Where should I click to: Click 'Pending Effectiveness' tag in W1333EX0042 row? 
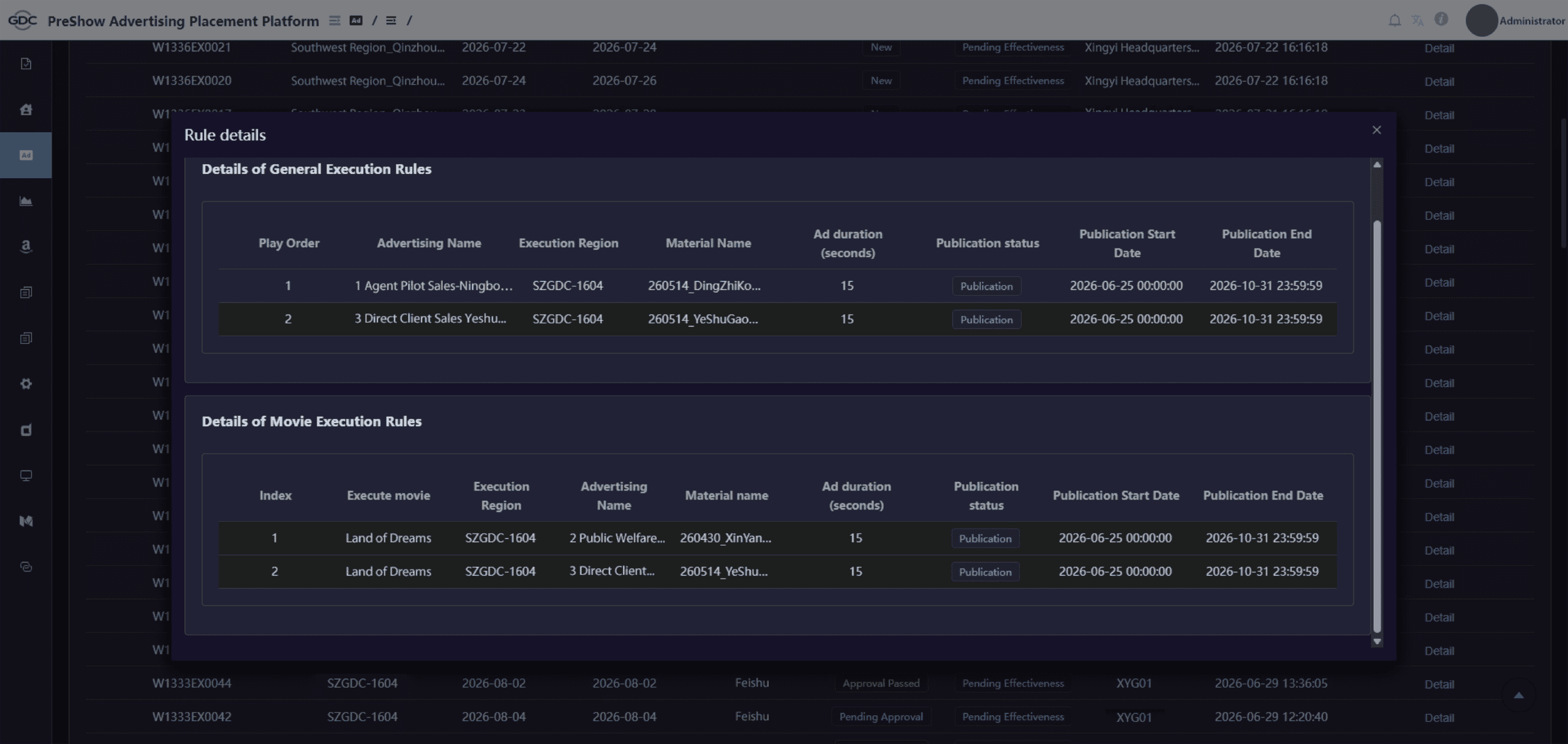point(1012,716)
